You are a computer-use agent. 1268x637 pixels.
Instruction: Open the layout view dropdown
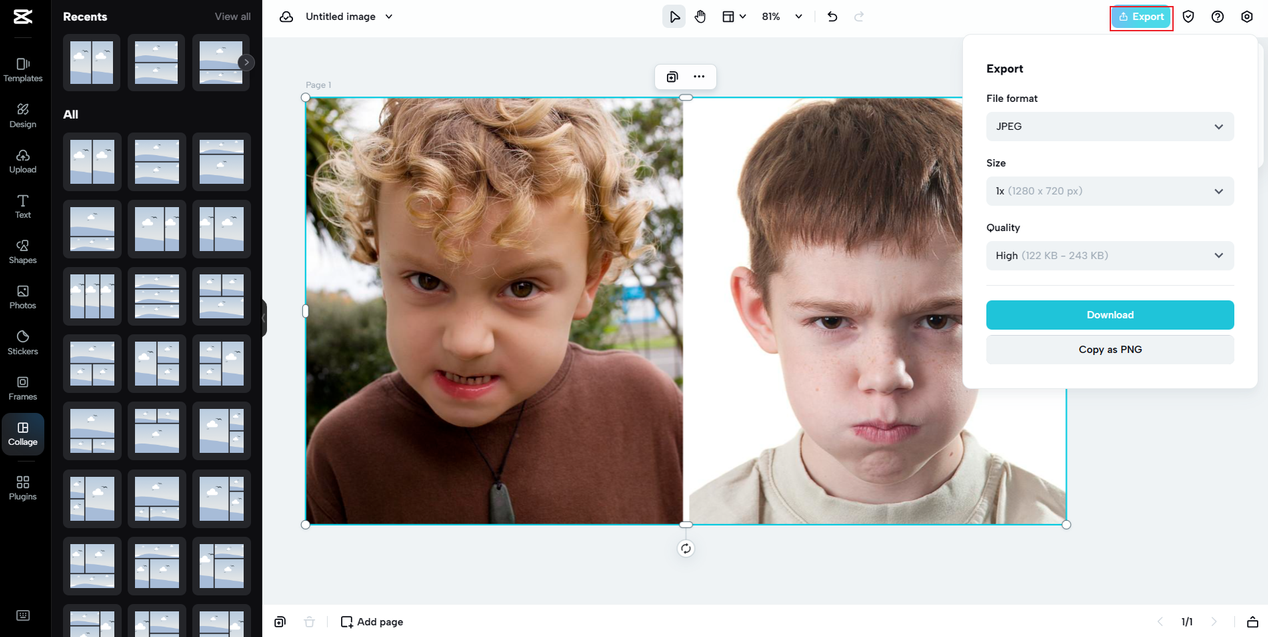734,17
